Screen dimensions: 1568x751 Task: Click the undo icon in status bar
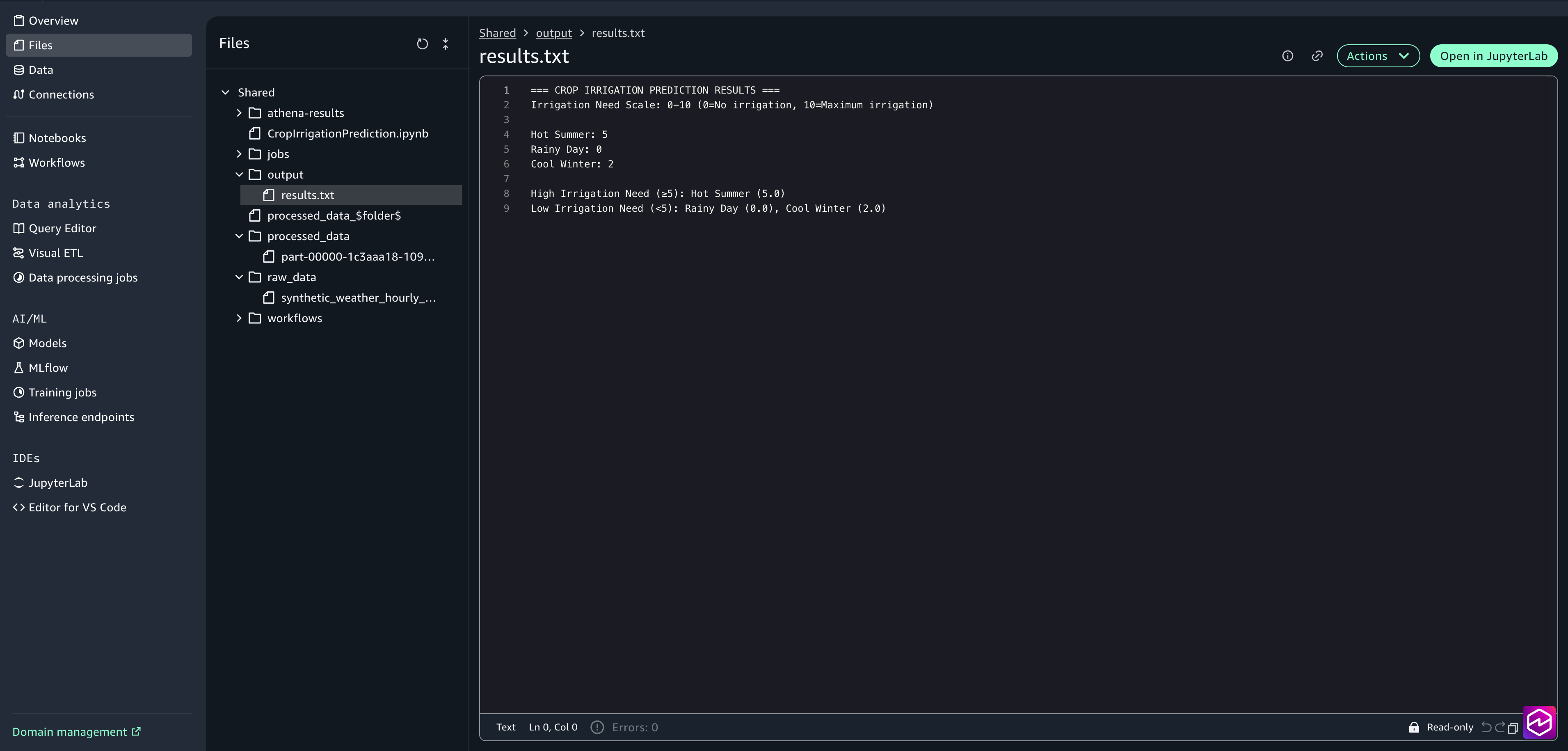1486,727
